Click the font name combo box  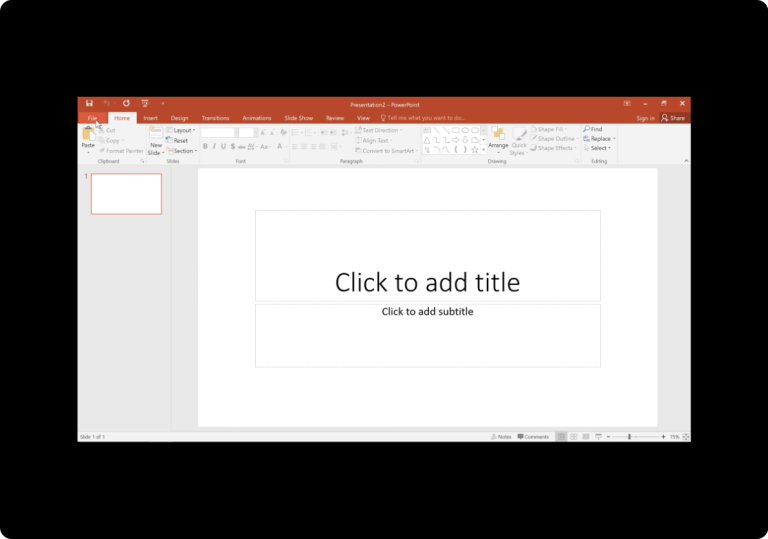[219, 133]
